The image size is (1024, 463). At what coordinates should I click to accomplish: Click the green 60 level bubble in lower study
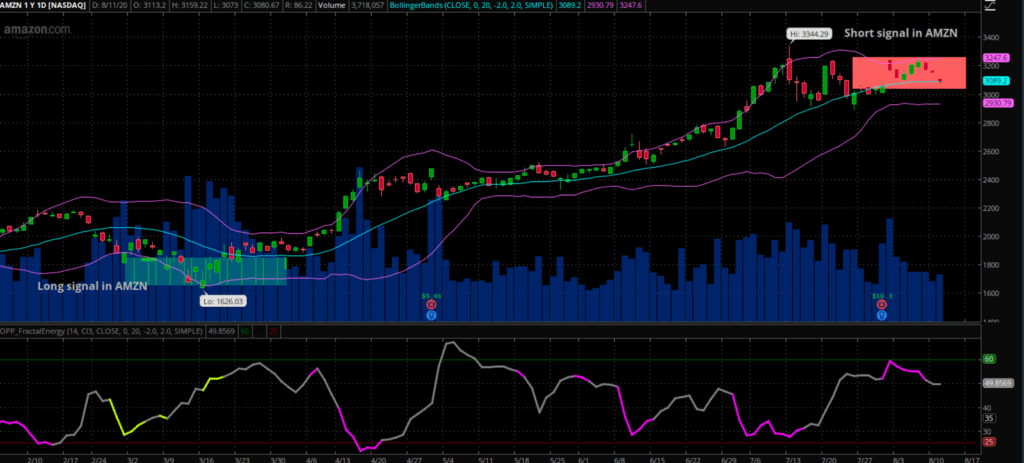[989, 359]
